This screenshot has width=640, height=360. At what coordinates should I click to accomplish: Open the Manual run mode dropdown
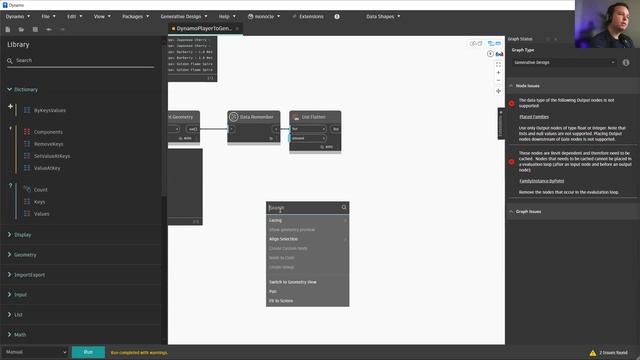coord(35,352)
